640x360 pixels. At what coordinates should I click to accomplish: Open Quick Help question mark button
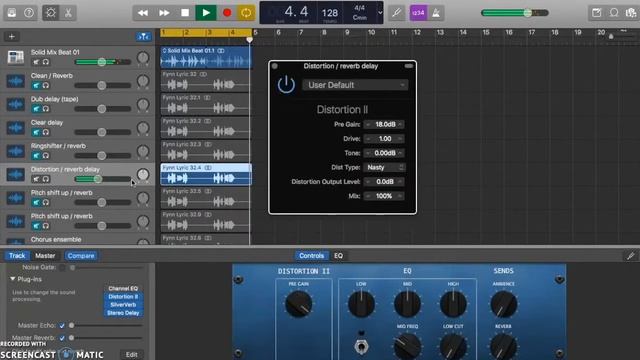(29, 13)
